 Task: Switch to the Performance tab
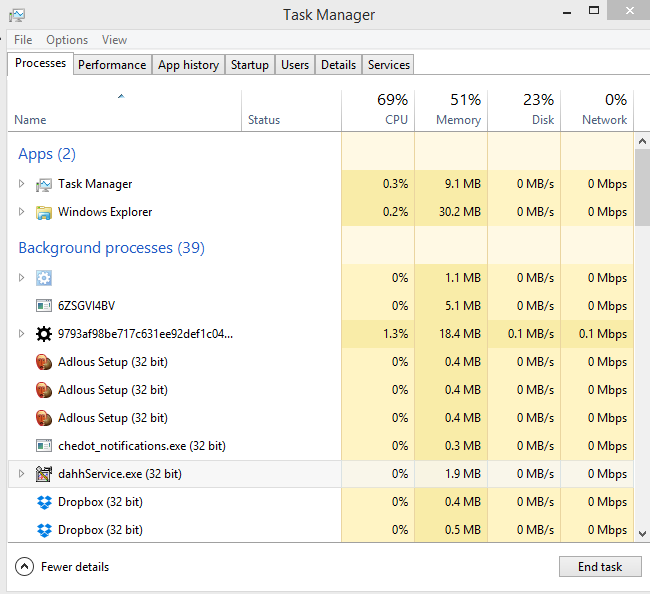[112, 64]
